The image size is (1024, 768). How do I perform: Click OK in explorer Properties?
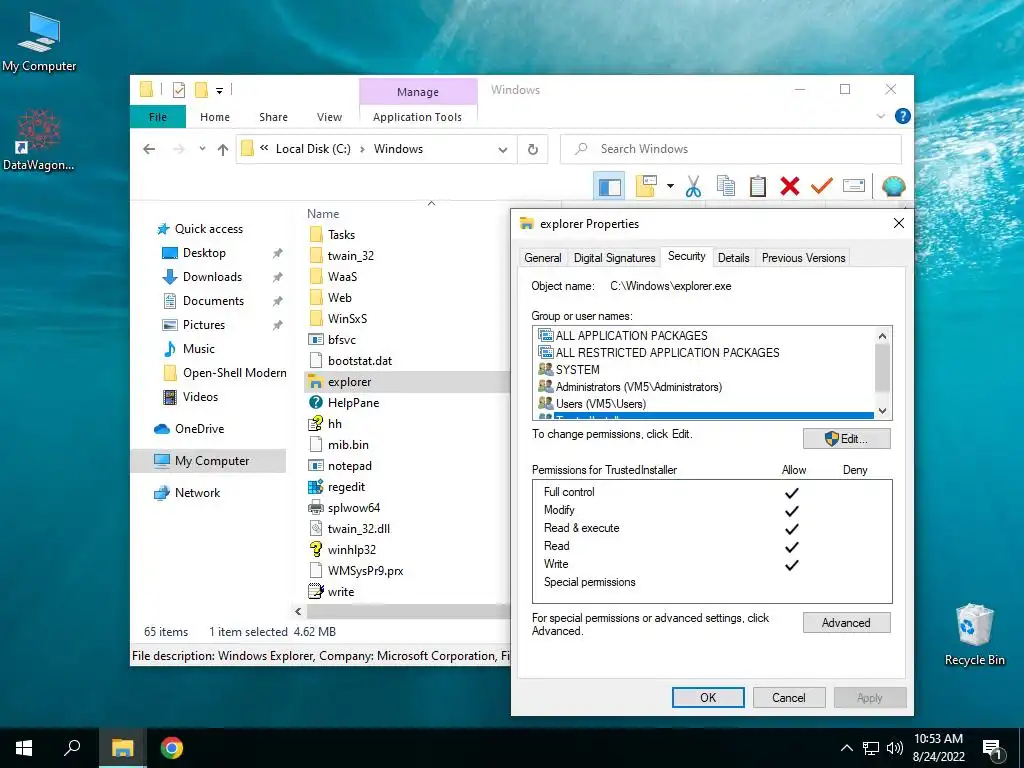708,697
